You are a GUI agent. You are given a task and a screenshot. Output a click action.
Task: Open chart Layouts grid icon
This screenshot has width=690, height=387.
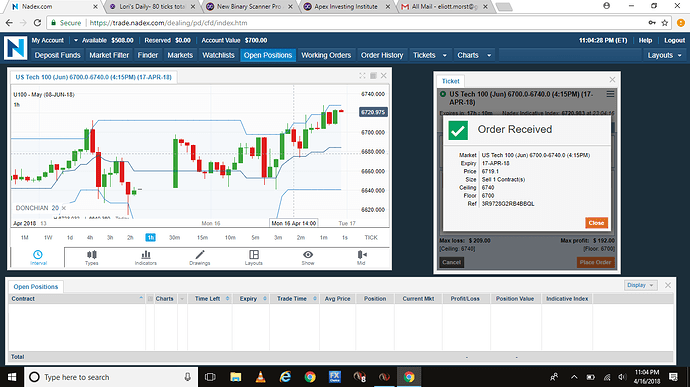point(254,254)
